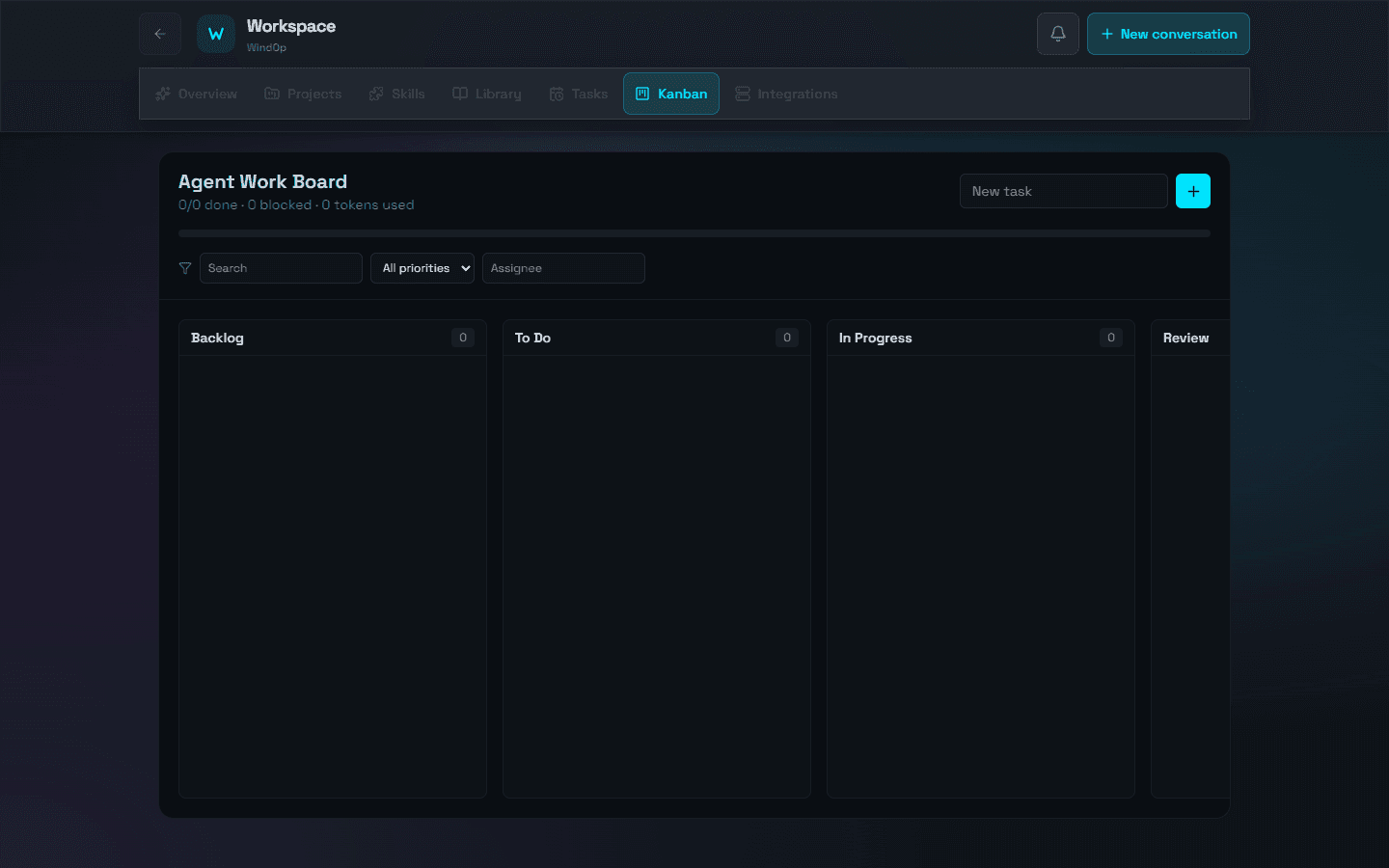Click the filter funnel icon
Viewport: 1389px width, 868px height.
coord(185,268)
